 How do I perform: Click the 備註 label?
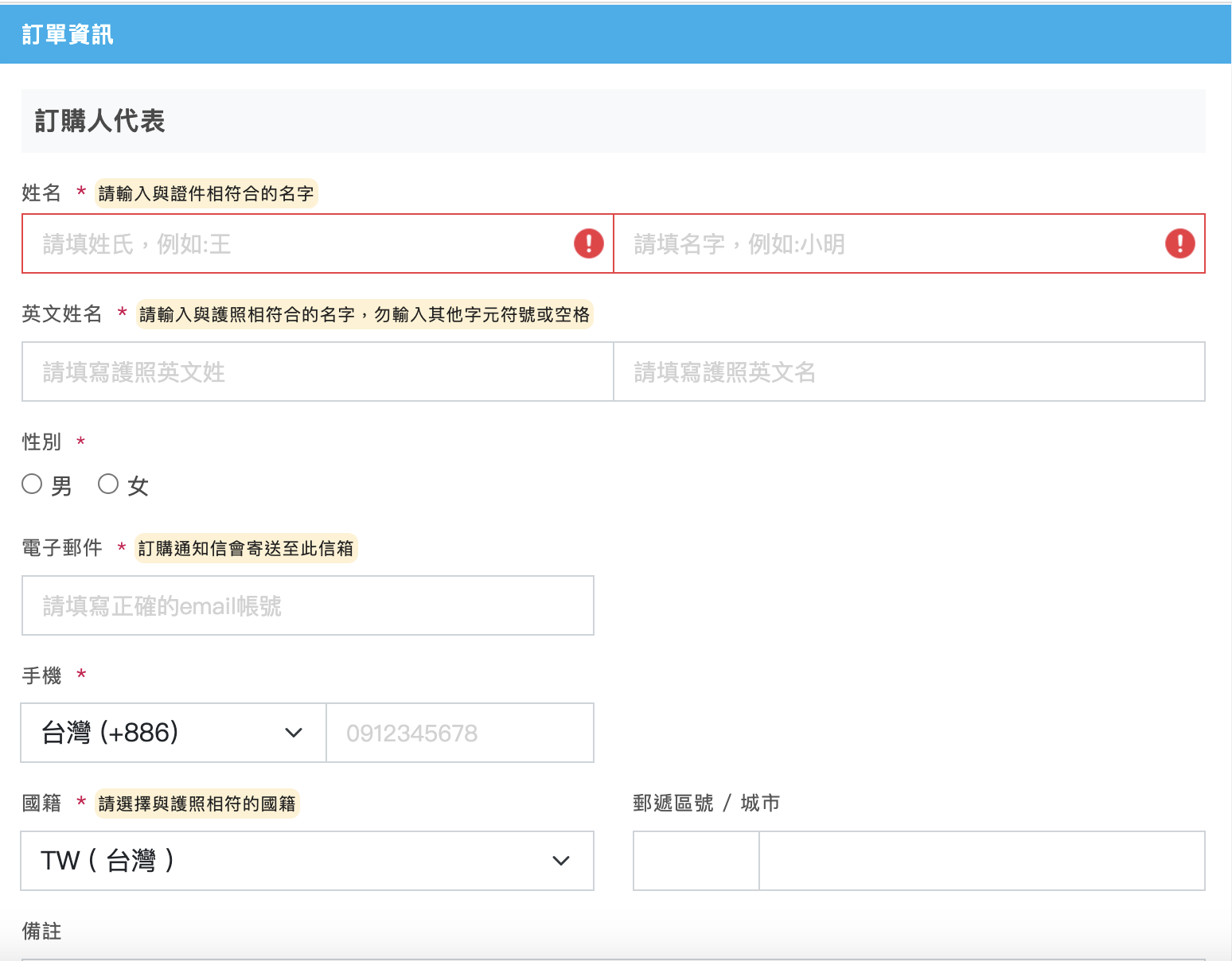point(41,931)
